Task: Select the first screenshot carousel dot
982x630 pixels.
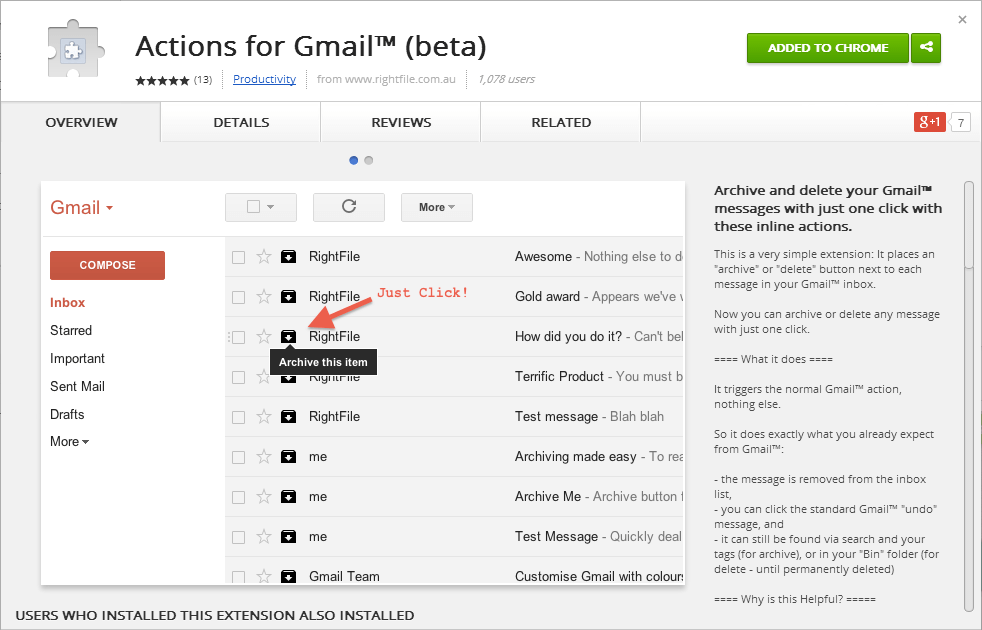Action: point(353,160)
